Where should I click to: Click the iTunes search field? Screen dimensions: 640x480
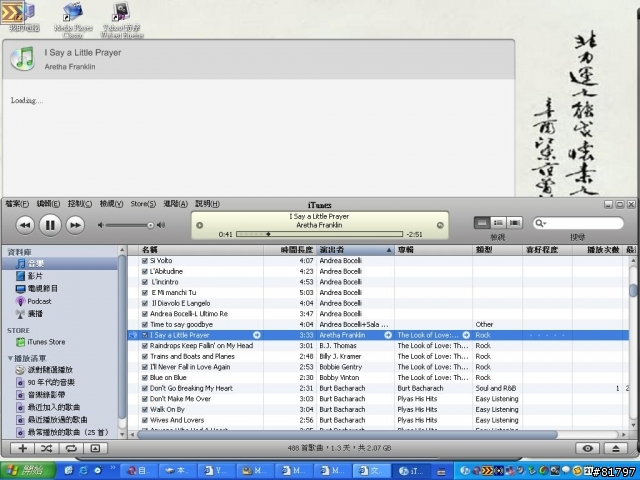coord(578,223)
